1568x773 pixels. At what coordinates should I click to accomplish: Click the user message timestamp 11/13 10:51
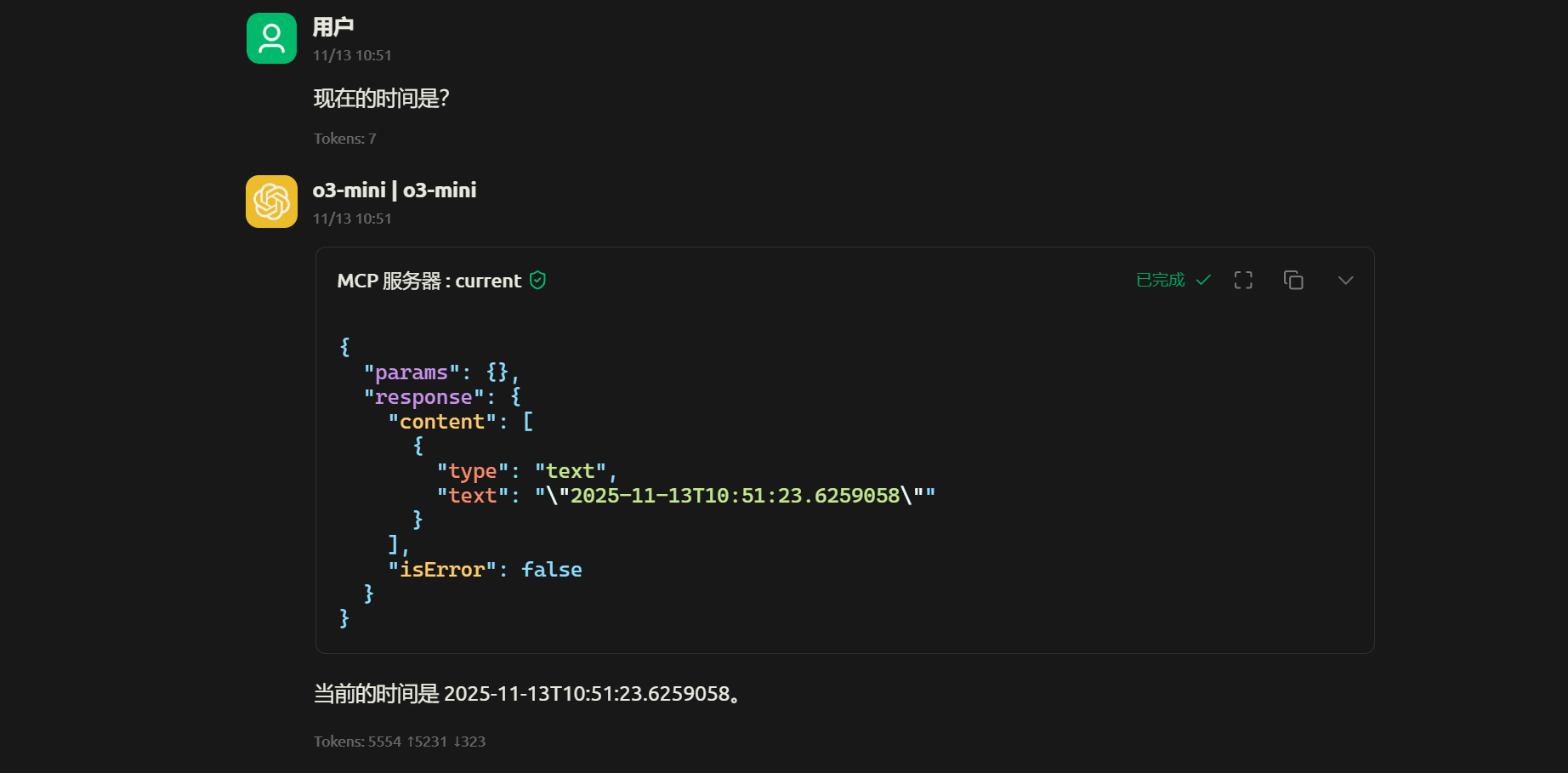click(352, 55)
